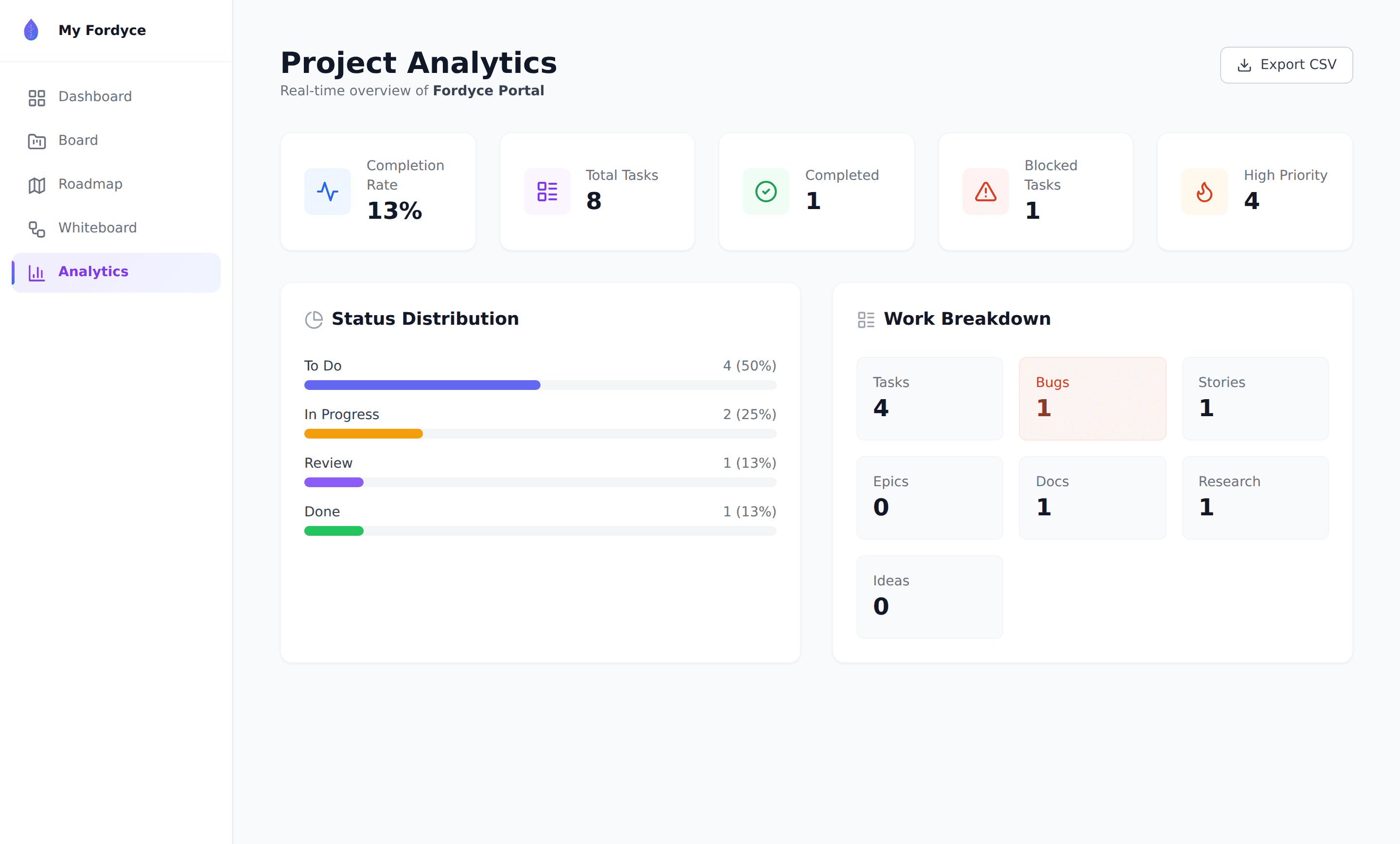Viewport: 1400px width, 844px height.
Task: Click the 'Done' status label
Action: pos(322,511)
